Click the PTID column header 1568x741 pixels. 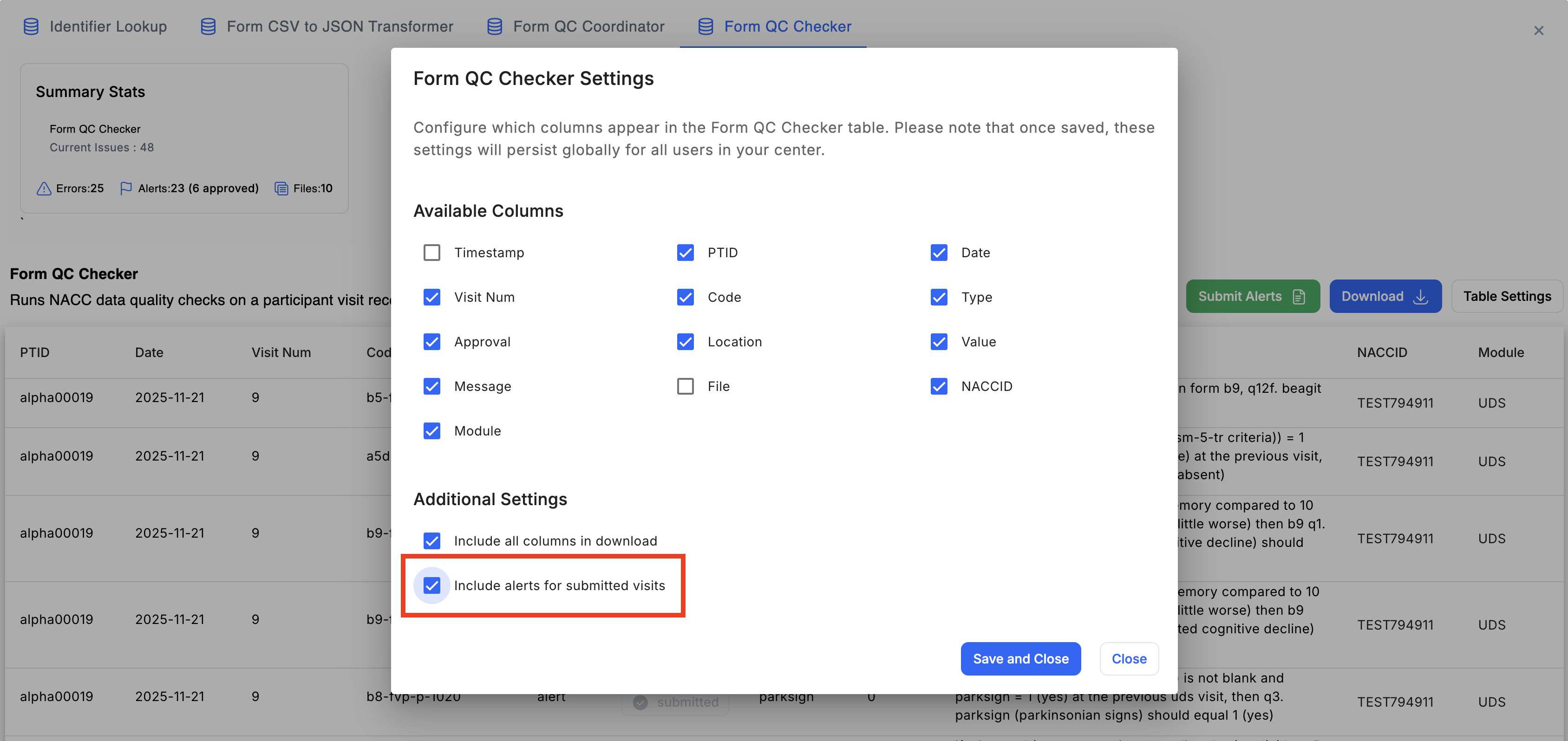(35, 353)
